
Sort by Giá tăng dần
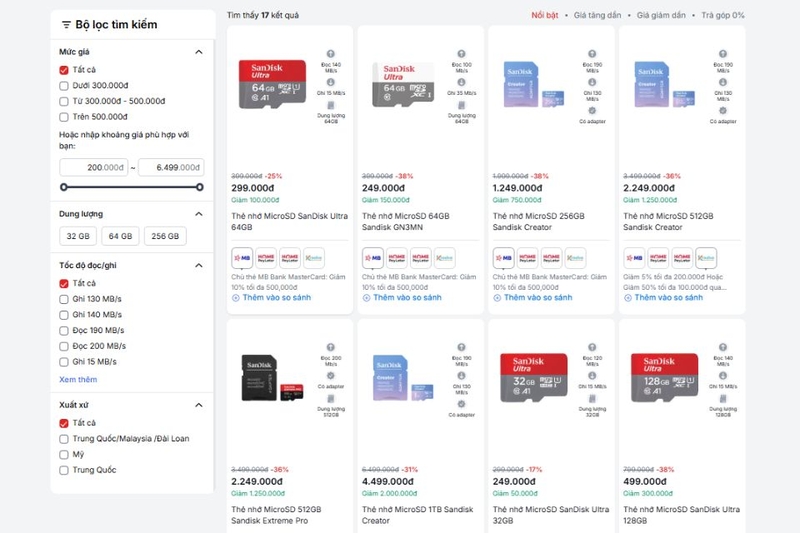tap(597, 15)
